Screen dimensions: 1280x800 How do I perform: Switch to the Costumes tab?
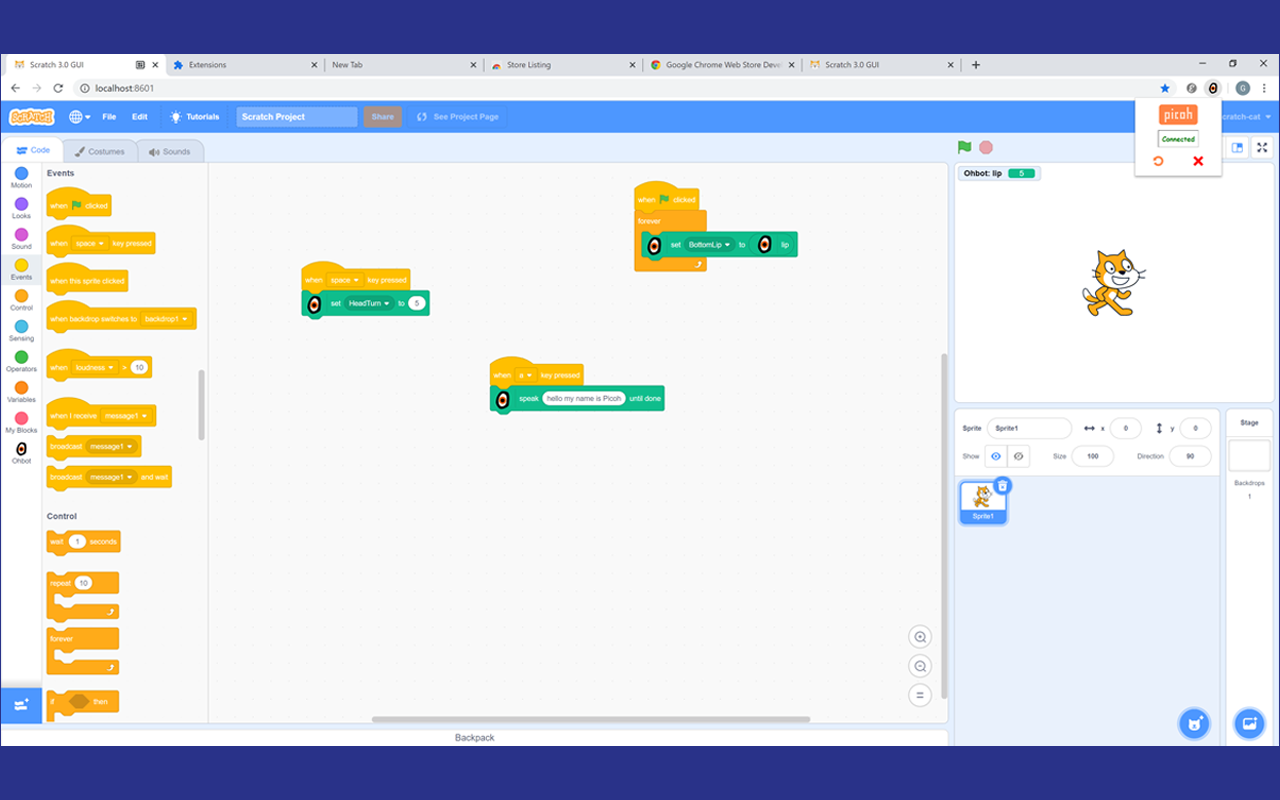coord(100,152)
